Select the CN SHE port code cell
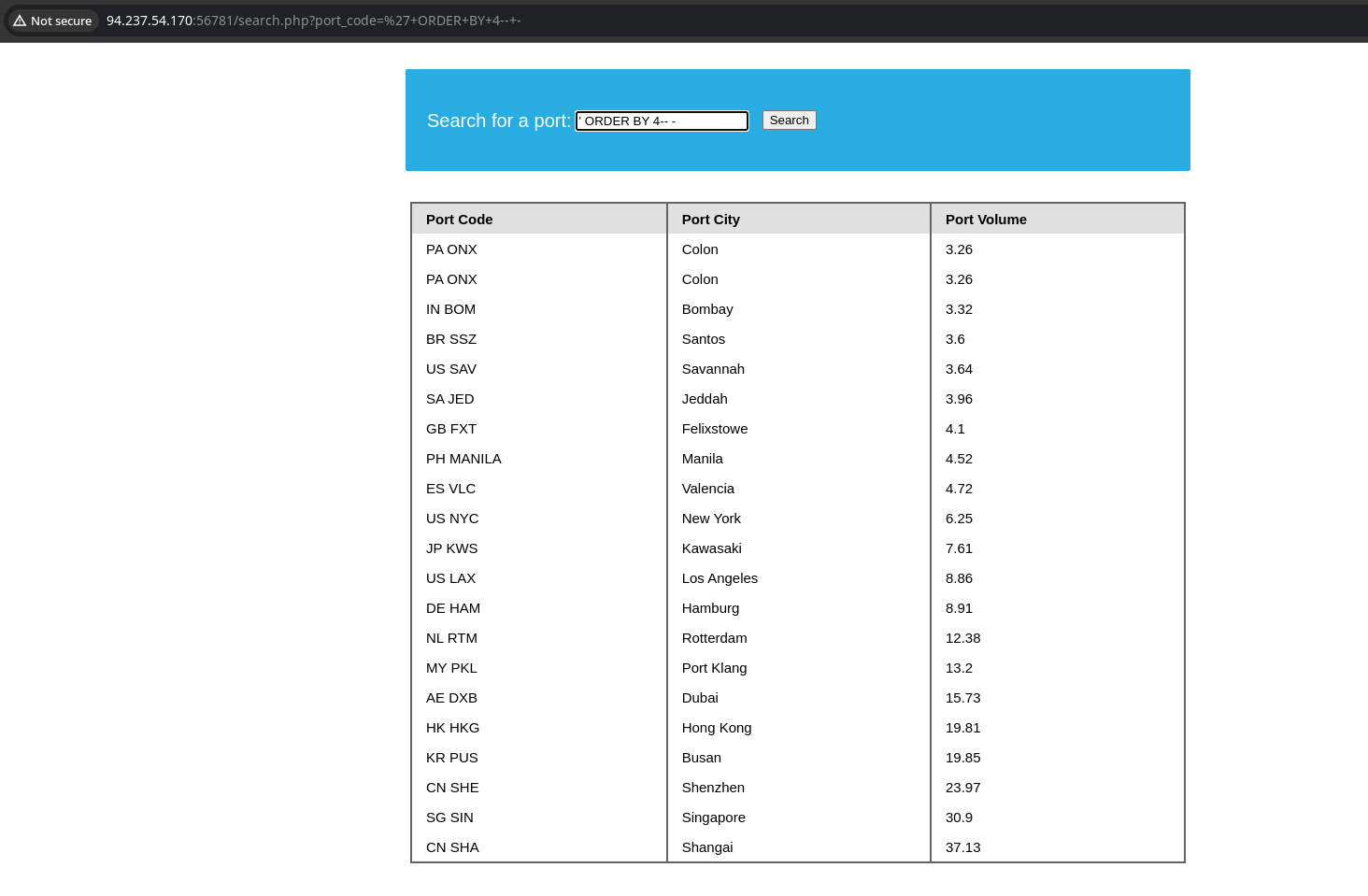1368x896 pixels. coord(452,788)
